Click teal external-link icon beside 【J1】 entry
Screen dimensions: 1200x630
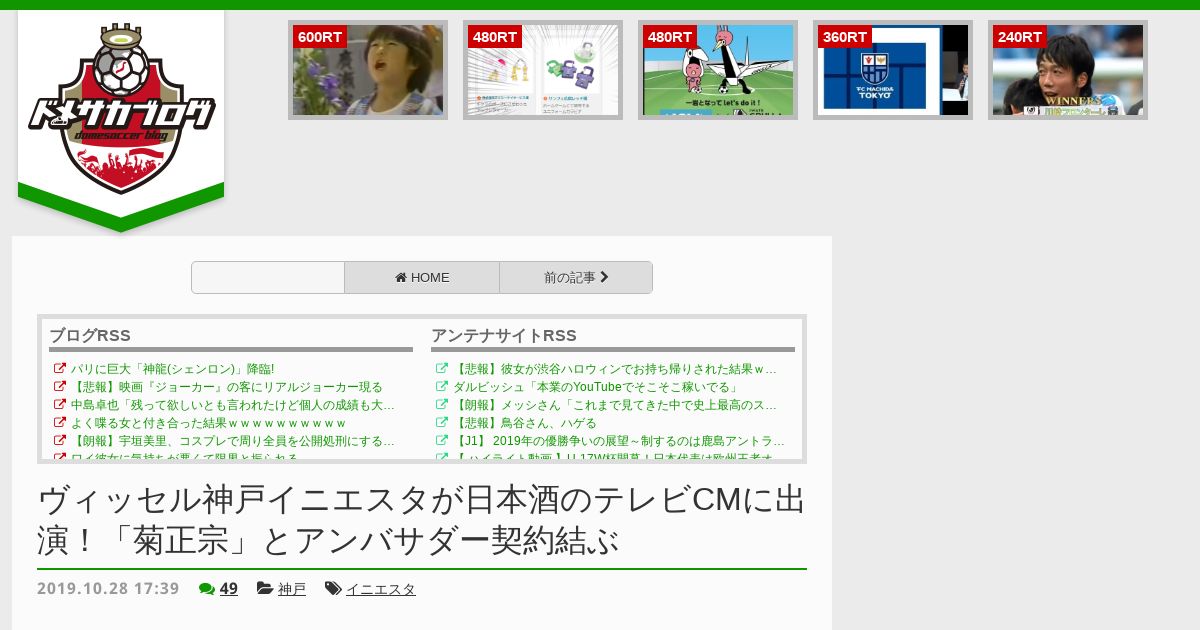pos(441,441)
